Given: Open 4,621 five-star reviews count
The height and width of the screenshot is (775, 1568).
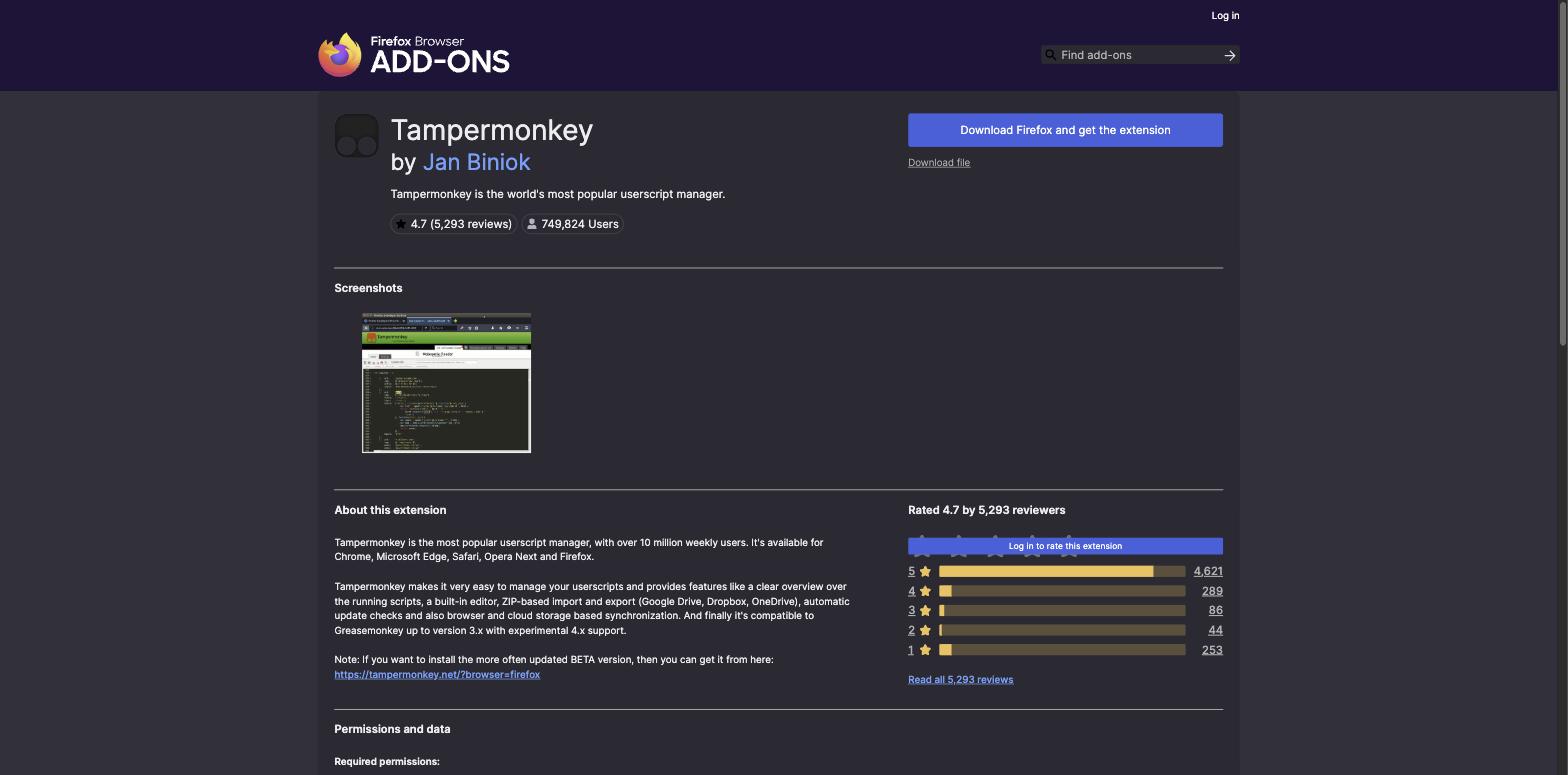Looking at the screenshot, I should pos(1208,572).
